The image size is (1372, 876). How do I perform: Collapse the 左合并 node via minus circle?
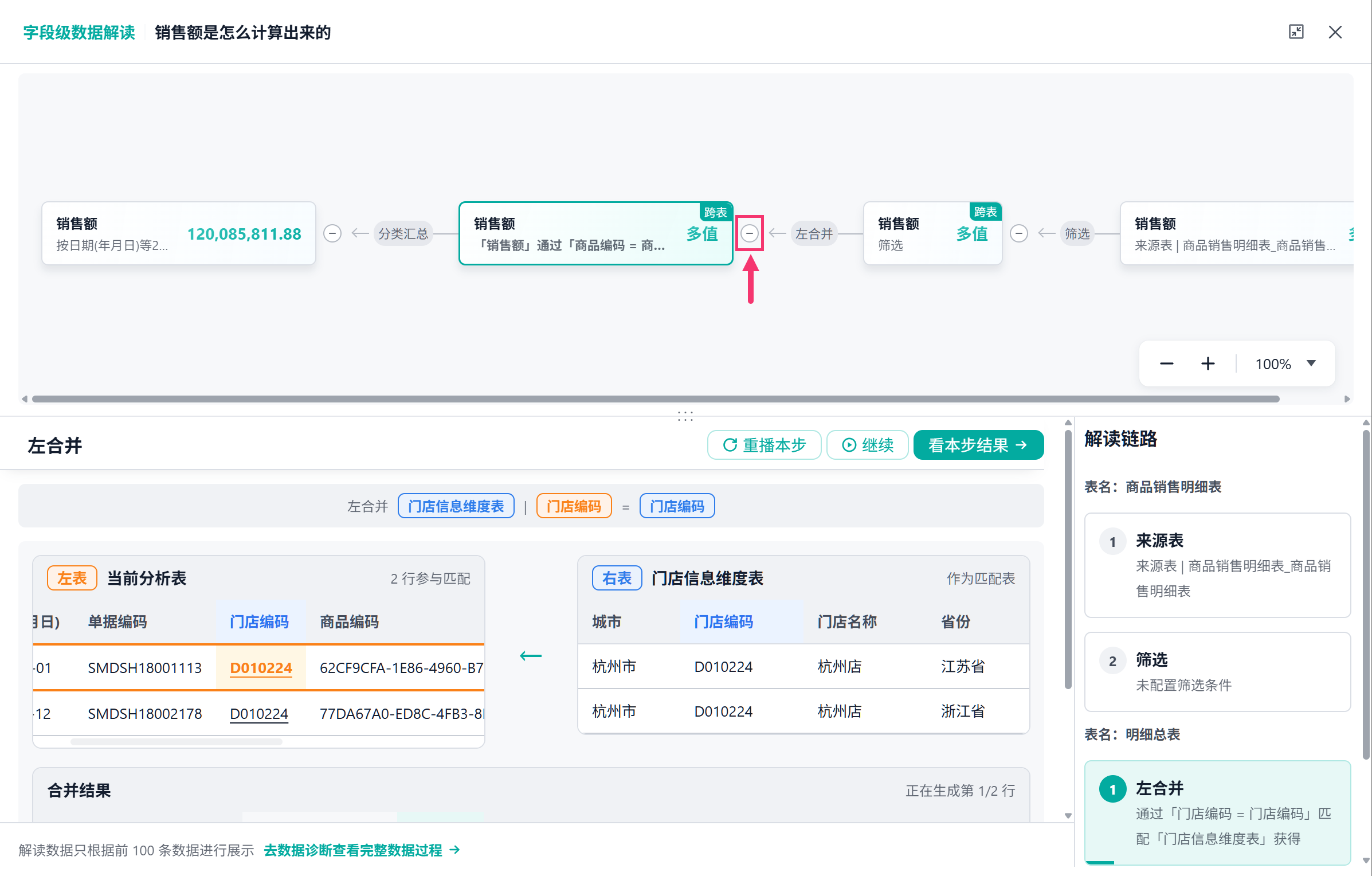(x=750, y=233)
